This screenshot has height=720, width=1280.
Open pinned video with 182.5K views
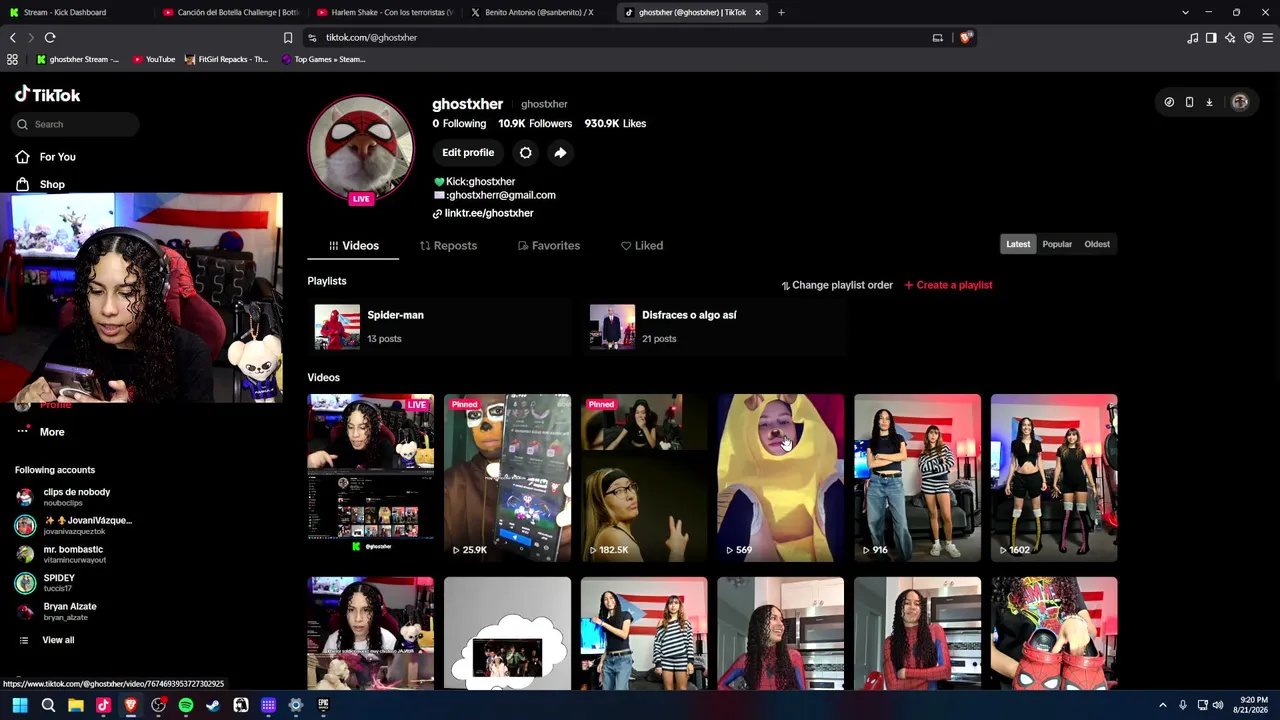(x=644, y=477)
